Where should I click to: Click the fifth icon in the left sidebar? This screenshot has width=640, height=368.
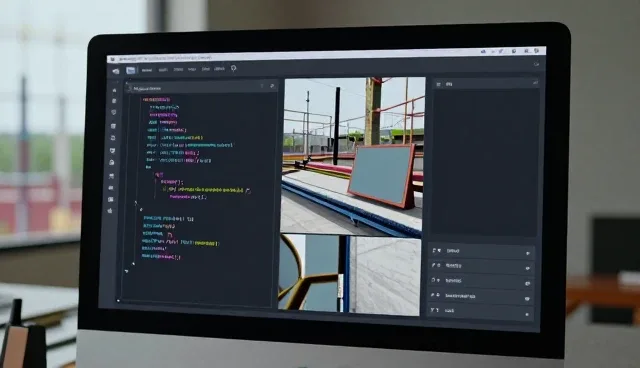pyautogui.click(x=113, y=138)
